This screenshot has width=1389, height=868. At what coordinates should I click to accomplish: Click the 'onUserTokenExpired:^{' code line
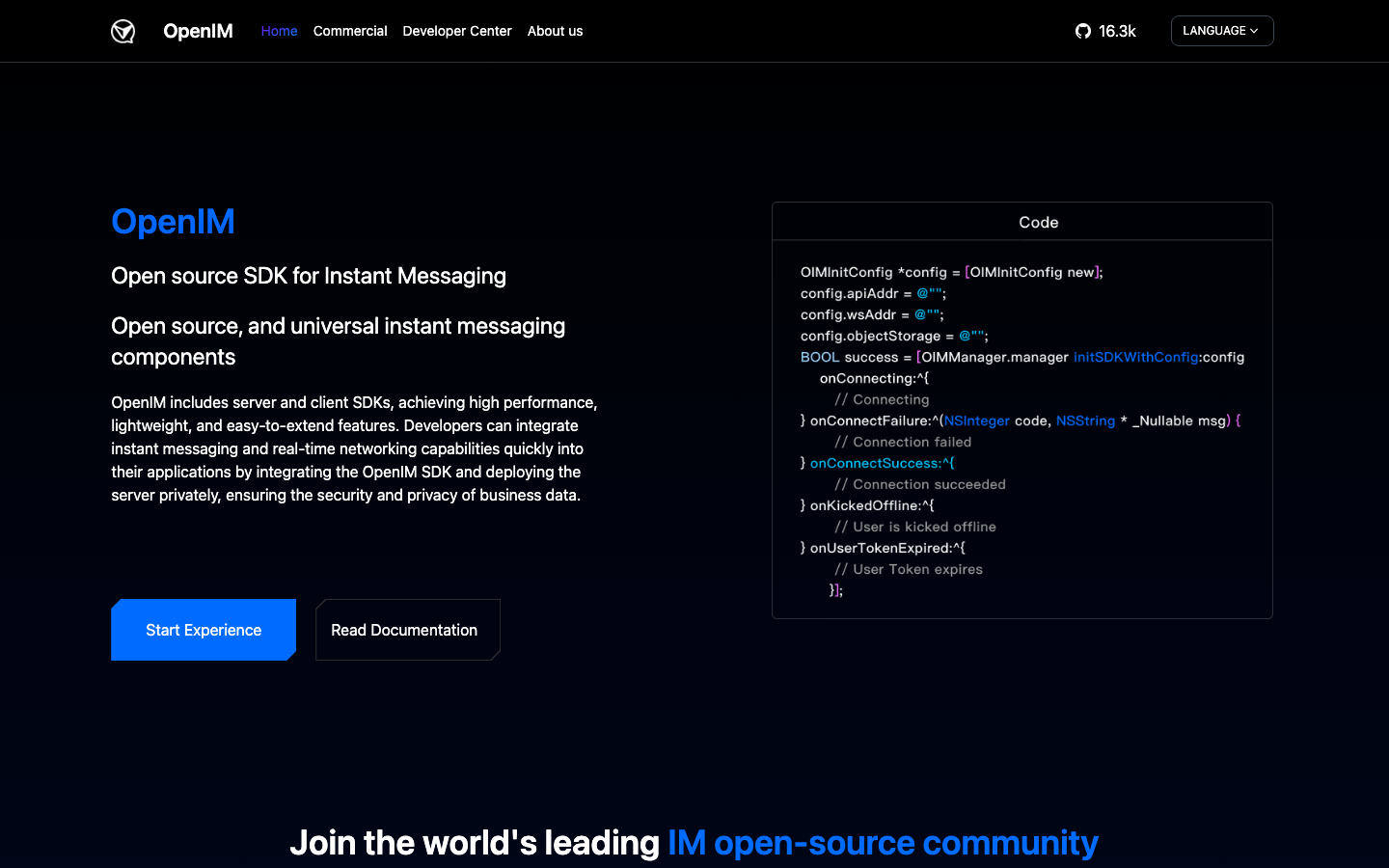(x=883, y=548)
